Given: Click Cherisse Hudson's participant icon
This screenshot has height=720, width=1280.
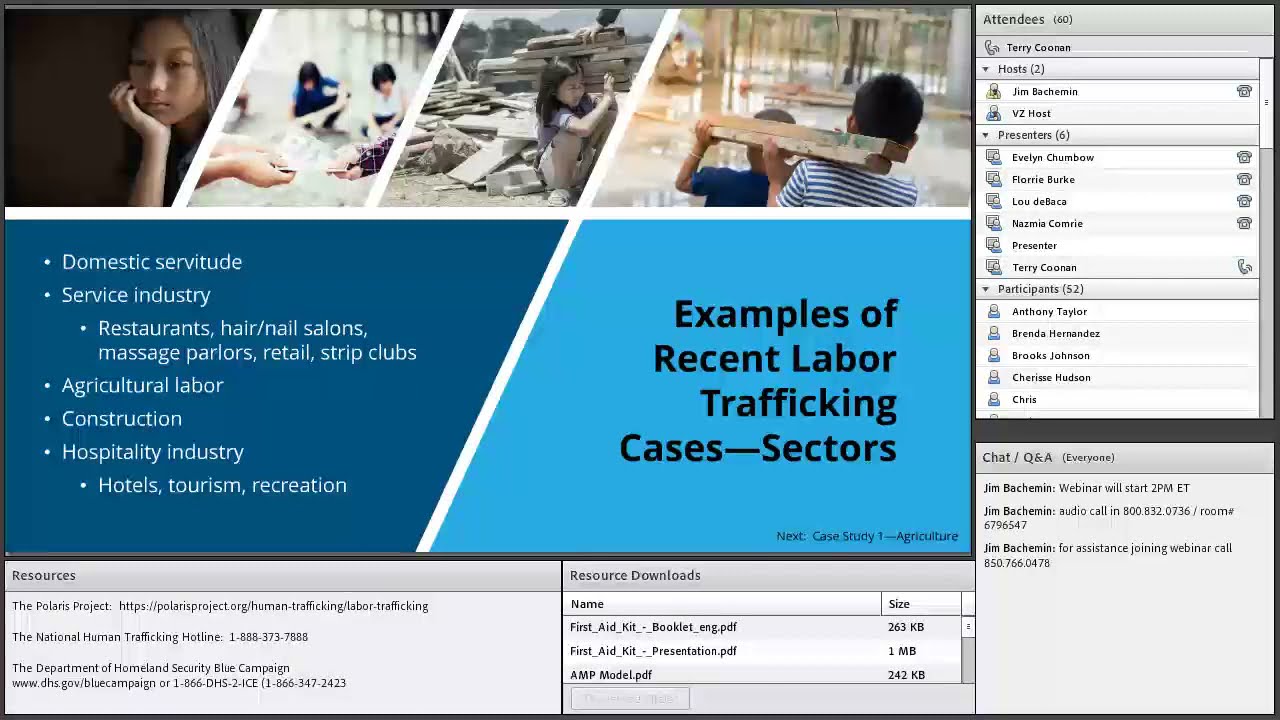Looking at the screenshot, I should 993,377.
